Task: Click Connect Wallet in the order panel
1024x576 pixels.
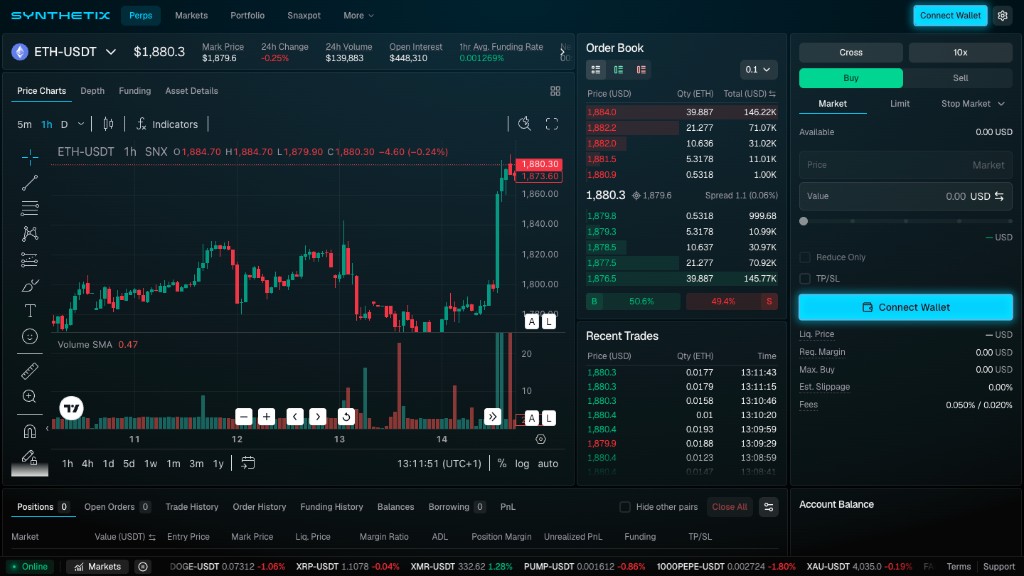Action: tap(906, 307)
